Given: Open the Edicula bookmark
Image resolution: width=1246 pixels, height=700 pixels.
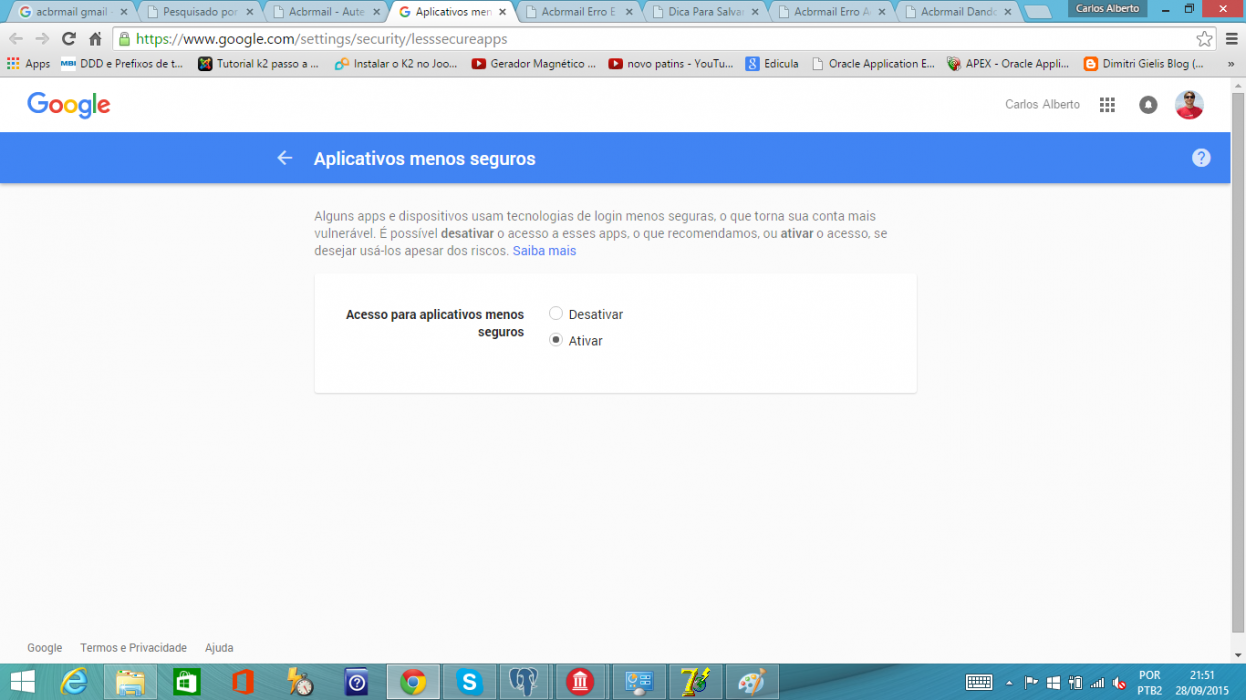Looking at the screenshot, I should 772,63.
